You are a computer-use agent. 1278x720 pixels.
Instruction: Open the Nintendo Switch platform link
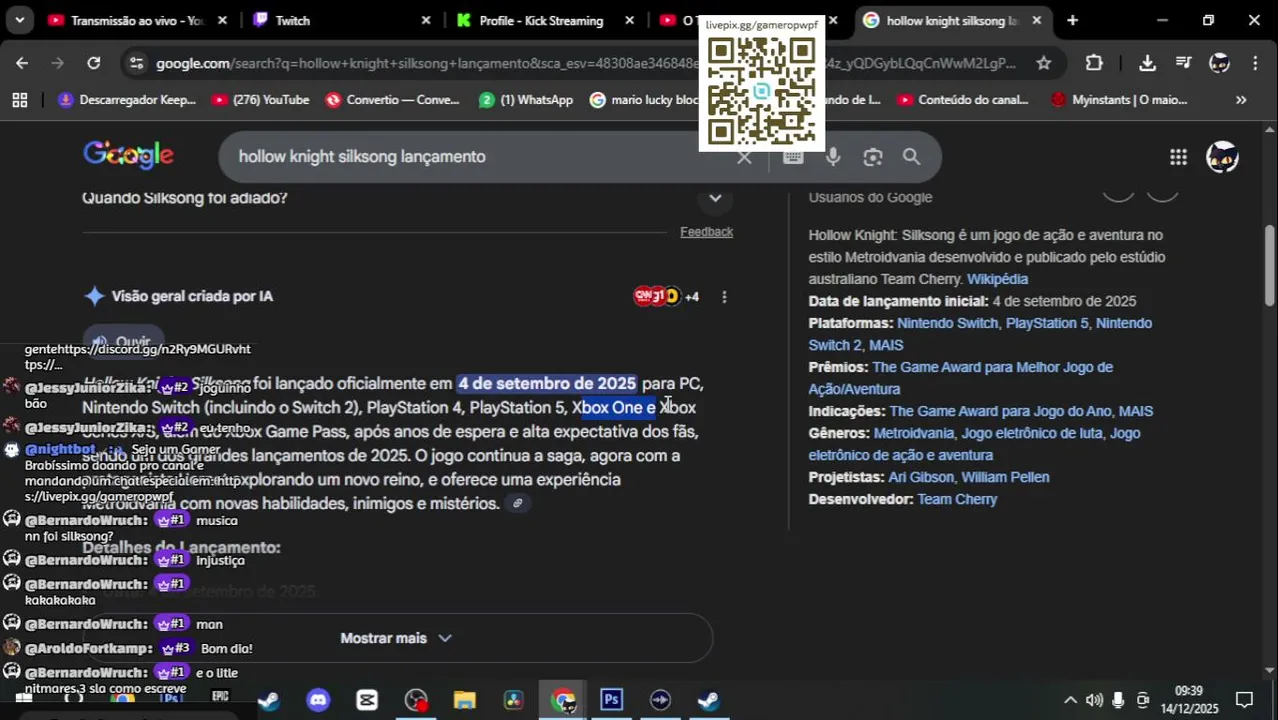tap(948, 323)
